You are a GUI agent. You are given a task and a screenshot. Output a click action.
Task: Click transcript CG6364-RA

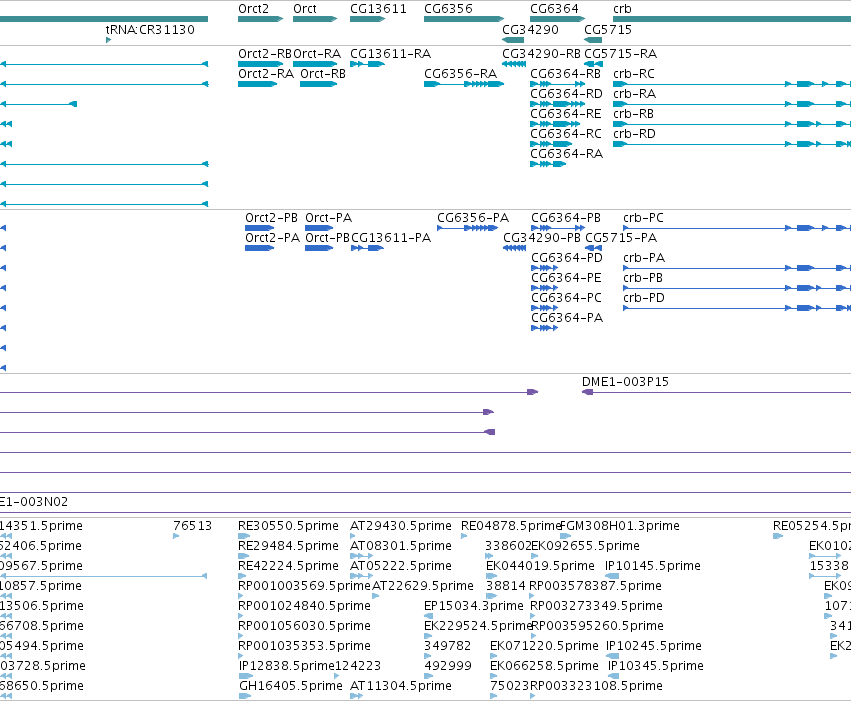point(548,164)
